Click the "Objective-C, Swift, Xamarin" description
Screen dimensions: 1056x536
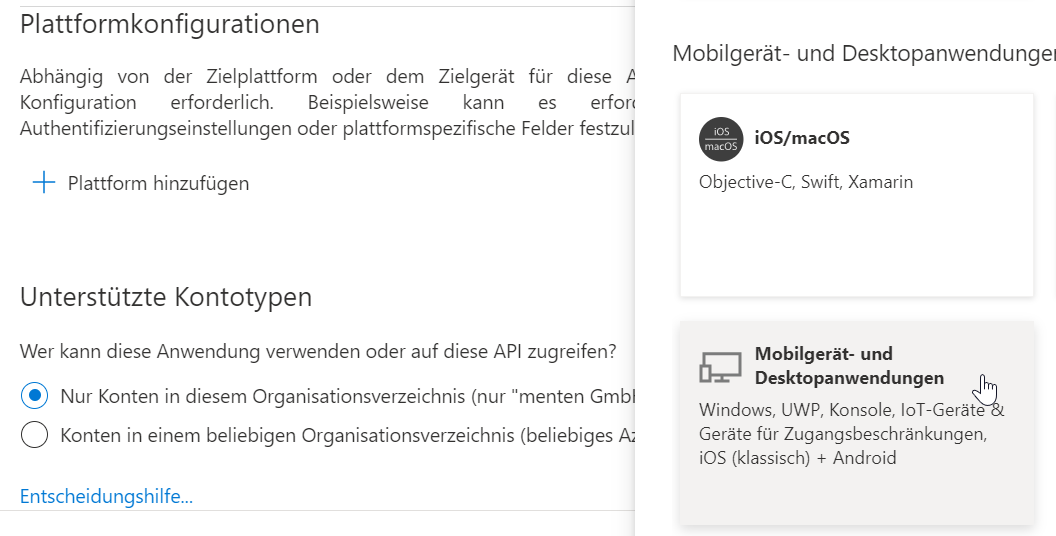pos(806,182)
